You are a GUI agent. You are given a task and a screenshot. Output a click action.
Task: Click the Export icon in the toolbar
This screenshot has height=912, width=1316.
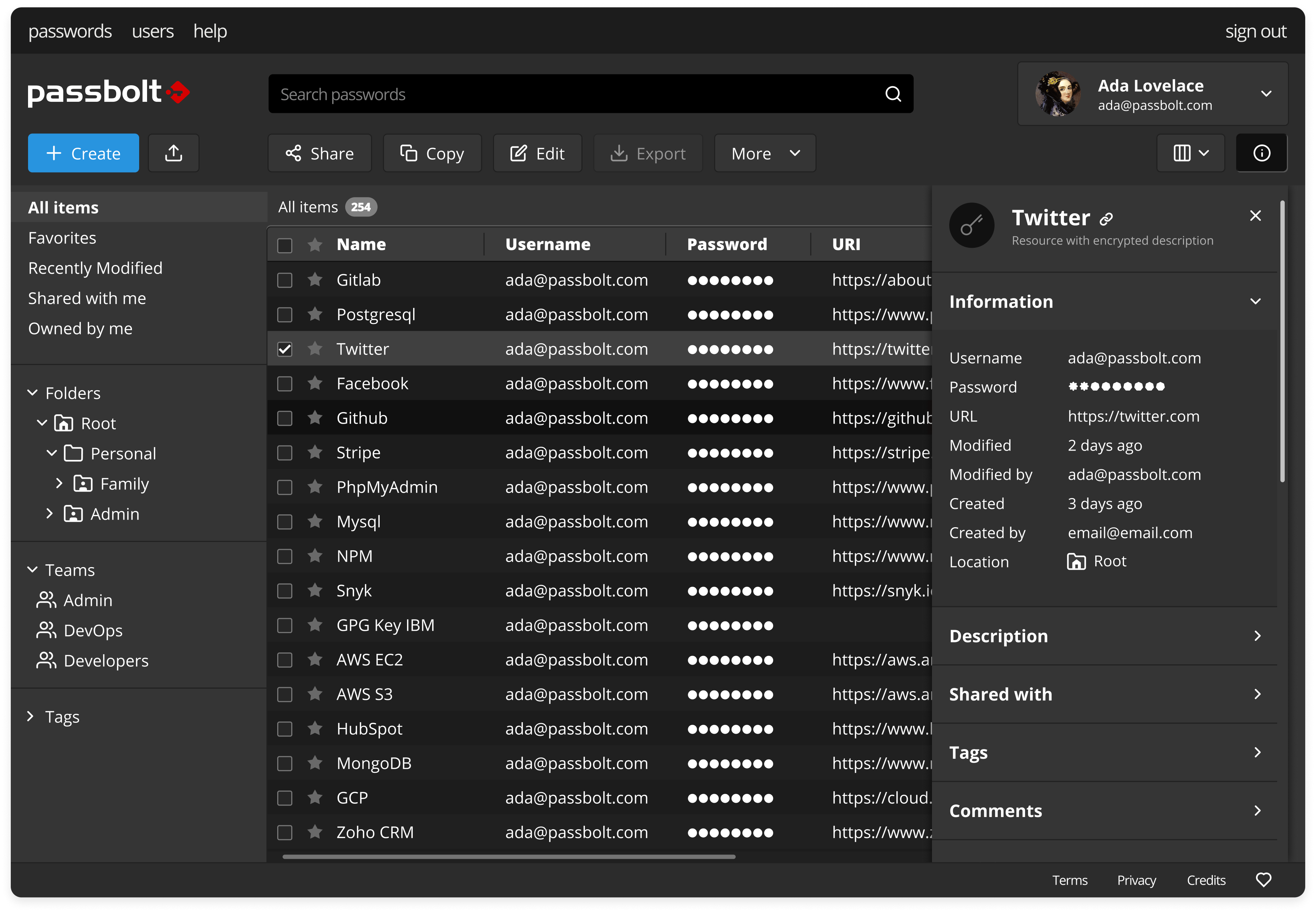[620, 152]
